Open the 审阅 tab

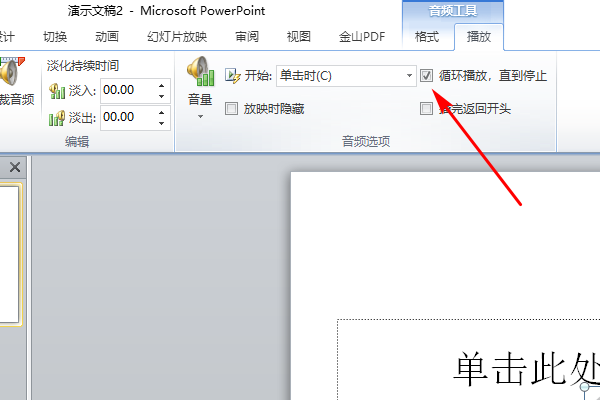[247, 37]
